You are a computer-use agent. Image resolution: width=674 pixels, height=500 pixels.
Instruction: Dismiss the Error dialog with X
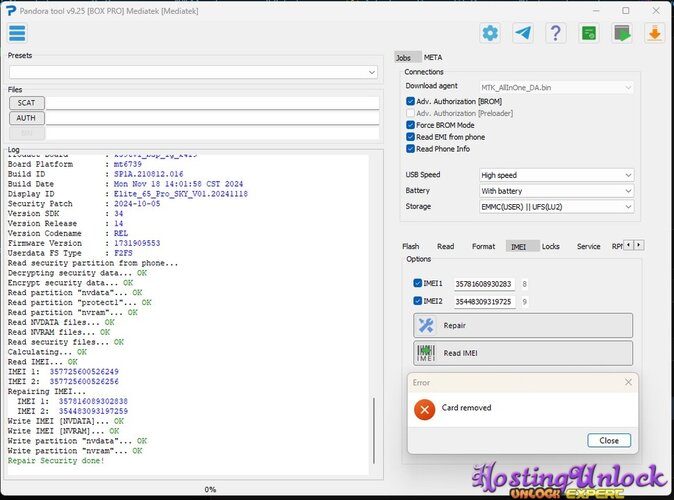tap(628, 382)
